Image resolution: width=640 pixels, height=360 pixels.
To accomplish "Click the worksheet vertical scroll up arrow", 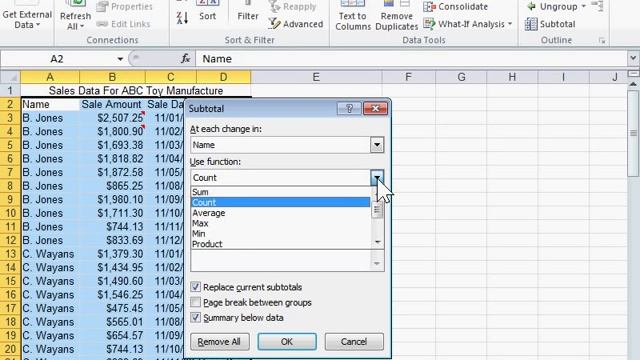I will tap(633, 84).
